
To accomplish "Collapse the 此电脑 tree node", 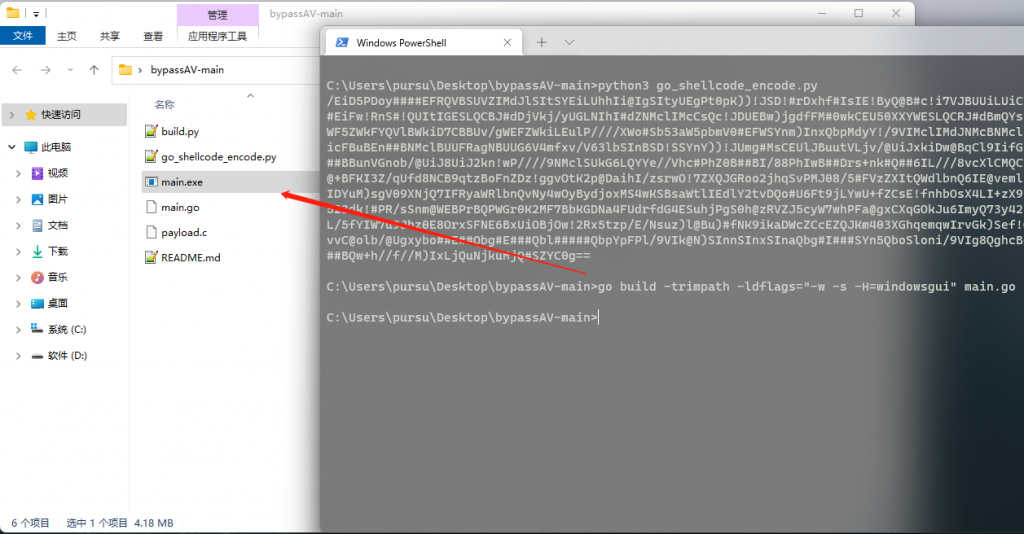I will [x=12, y=147].
